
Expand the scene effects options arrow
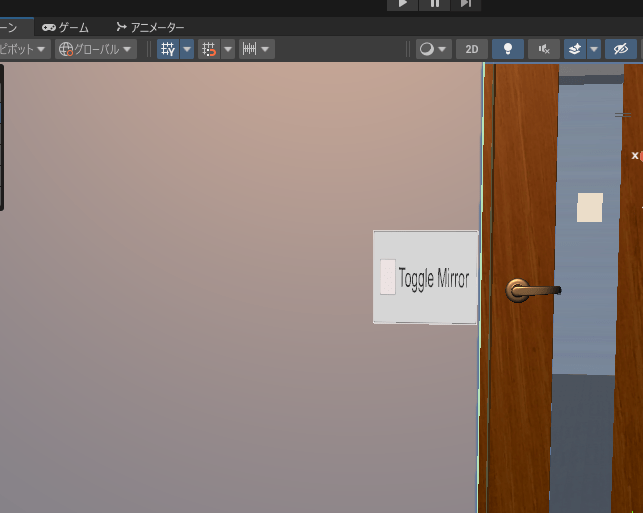point(594,49)
